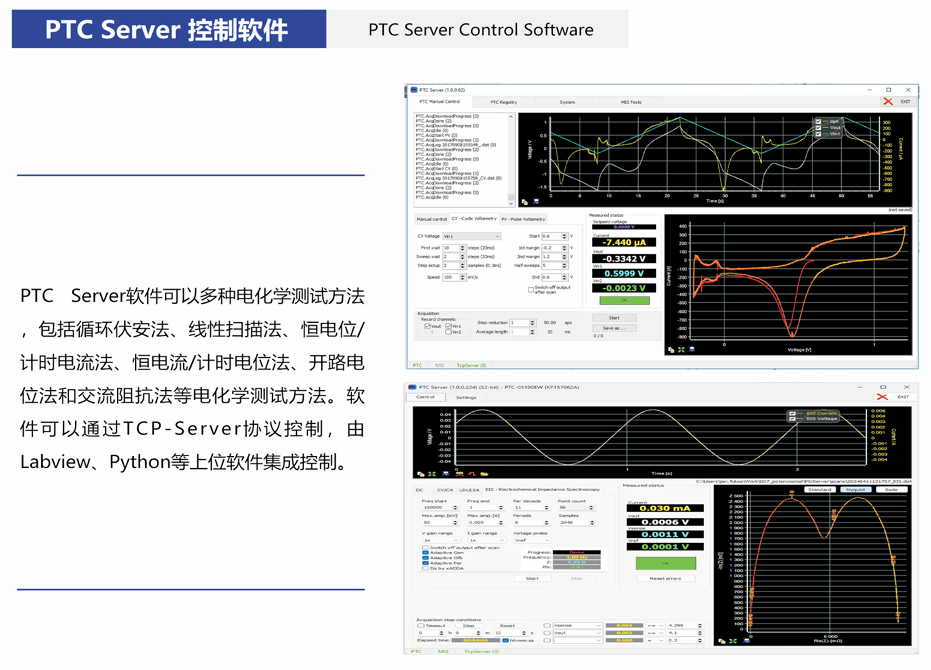Click the Save as ... button

[614, 328]
